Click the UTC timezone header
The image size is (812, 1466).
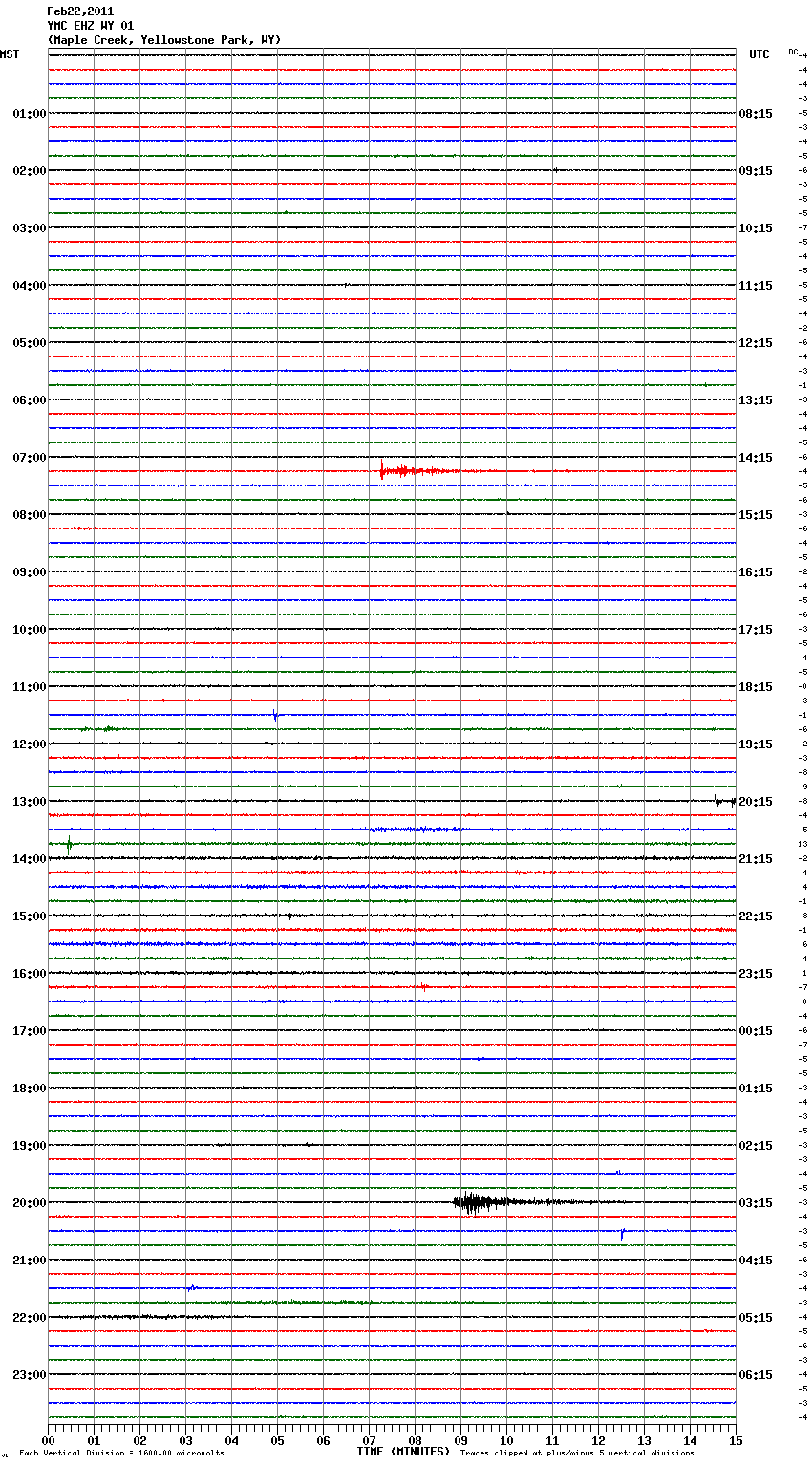click(759, 54)
